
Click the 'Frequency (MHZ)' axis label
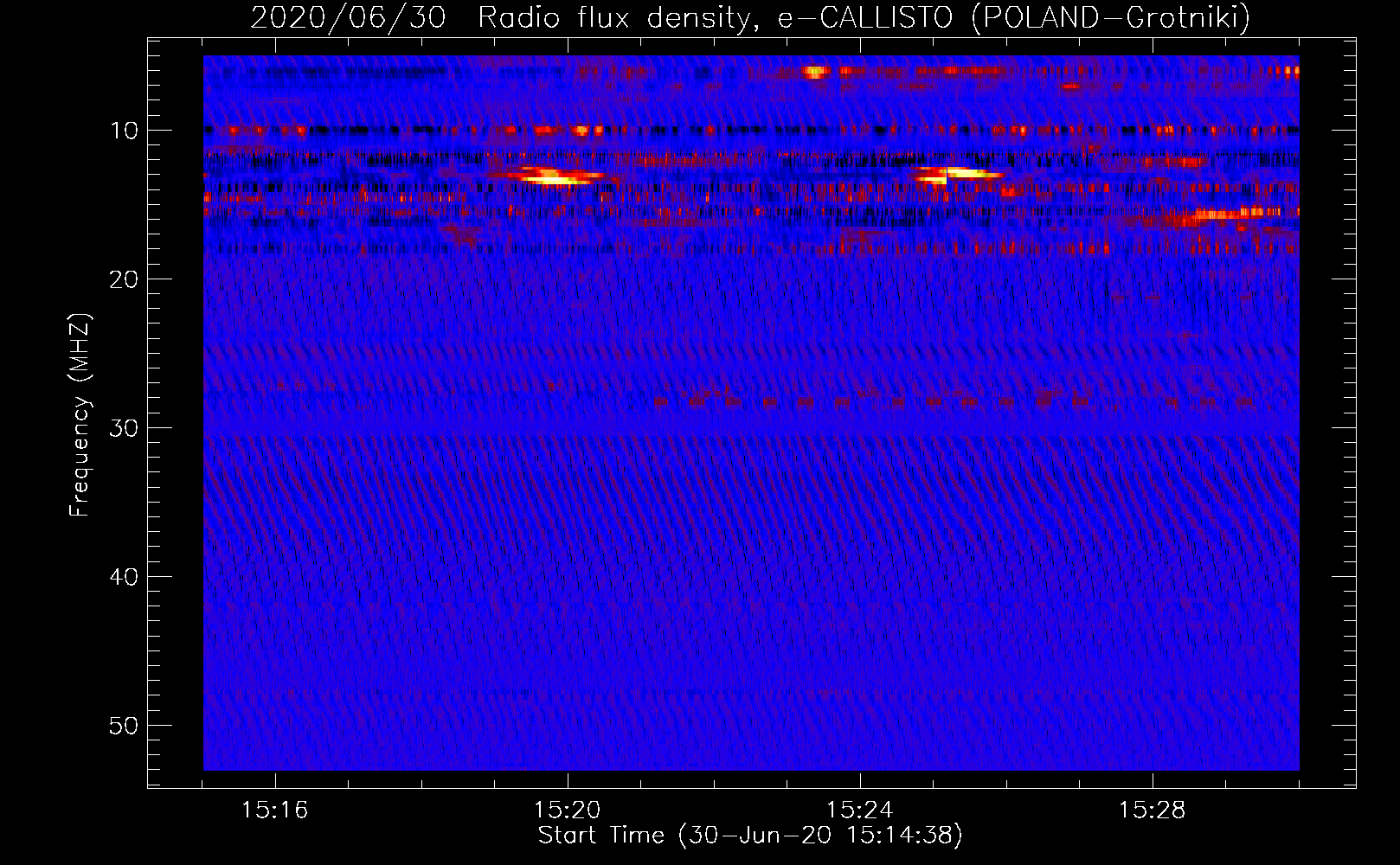tap(80, 415)
